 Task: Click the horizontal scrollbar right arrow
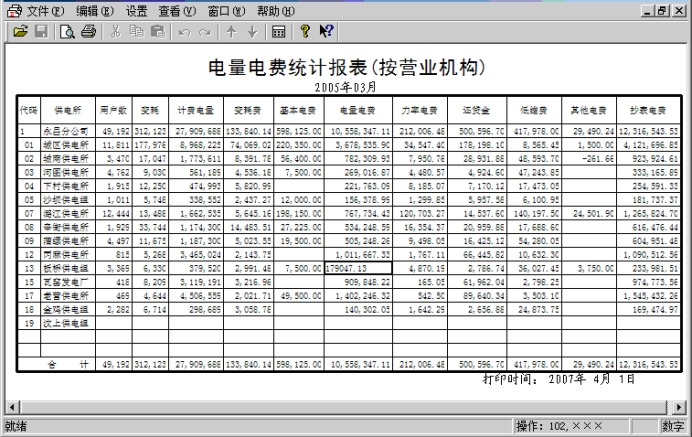(684, 407)
